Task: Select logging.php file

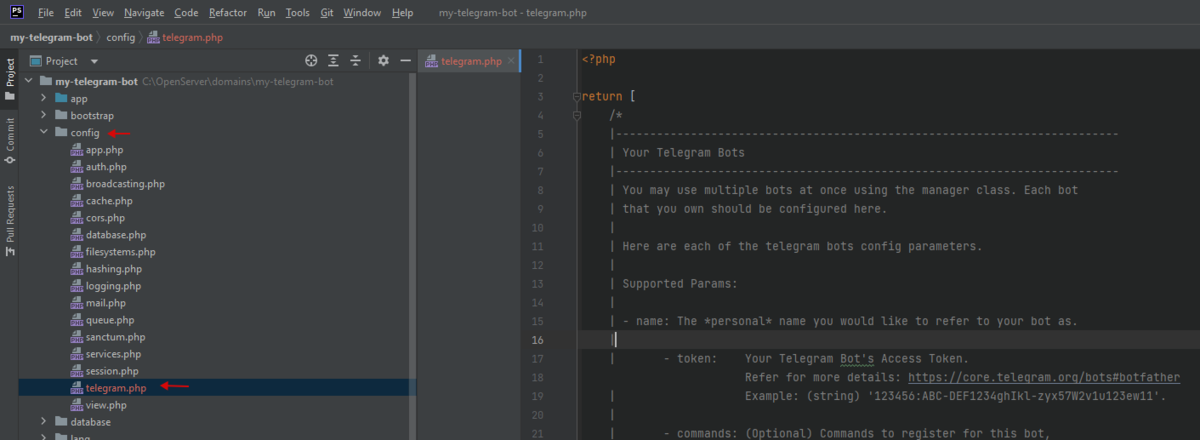Action: pos(113,286)
